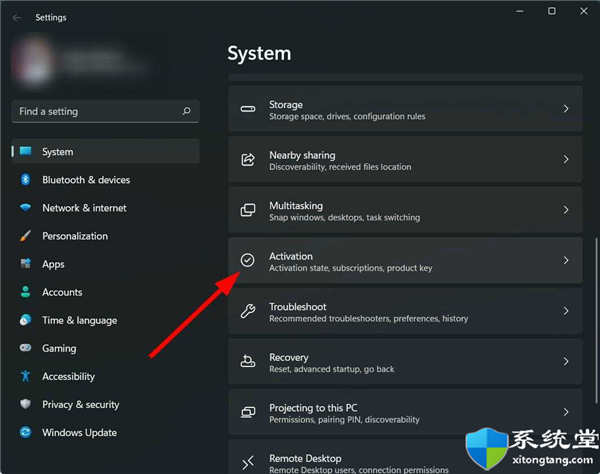Click "Activation state, subscriptions, product key" text
The image size is (600, 474).
tap(351, 268)
